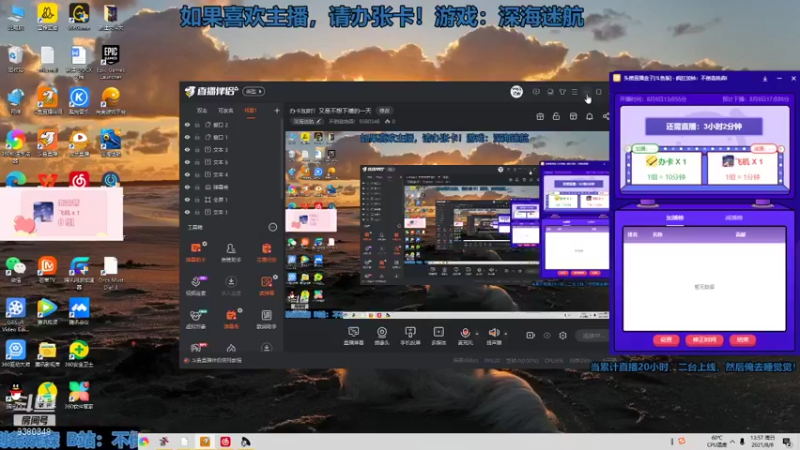
Task: Click the 设置 button in countdown window
Action: coord(666,340)
